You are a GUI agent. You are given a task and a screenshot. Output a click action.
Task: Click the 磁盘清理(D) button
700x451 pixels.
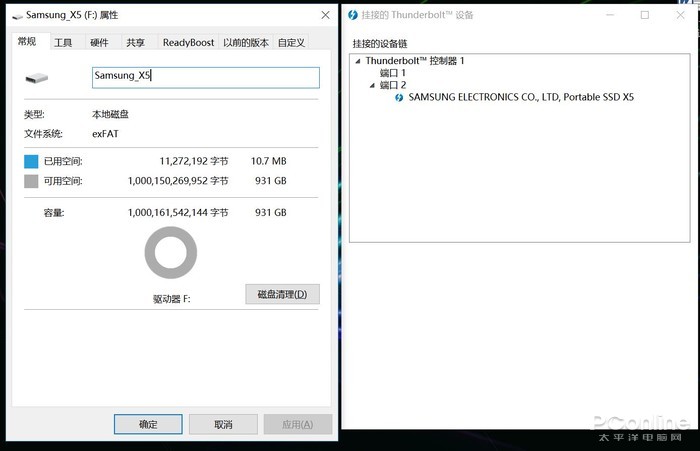point(283,294)
